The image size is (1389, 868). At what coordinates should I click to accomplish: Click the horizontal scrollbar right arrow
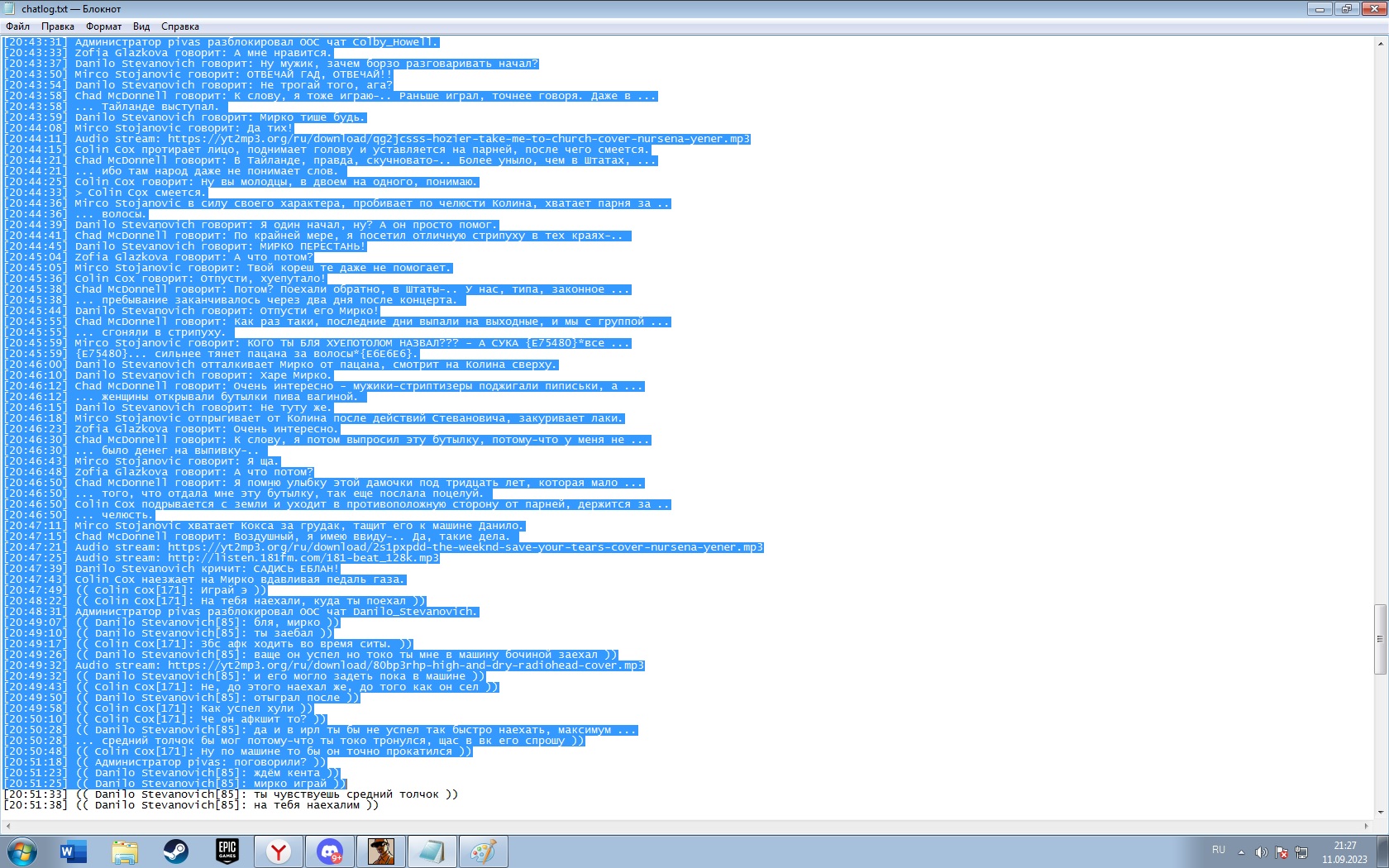1366,826
